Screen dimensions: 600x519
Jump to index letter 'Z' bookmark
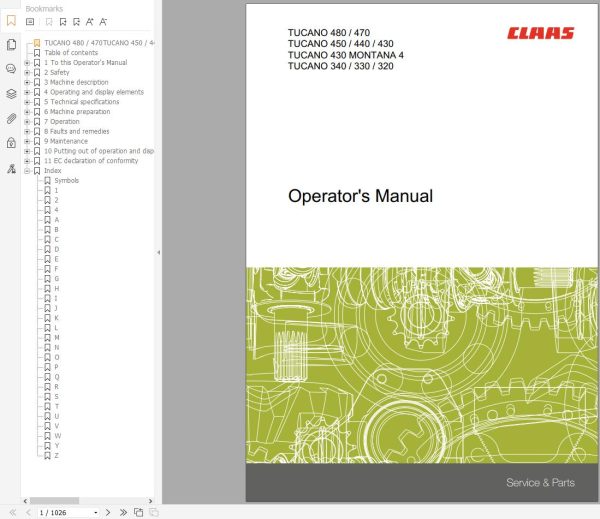click(x=57, y=455)
